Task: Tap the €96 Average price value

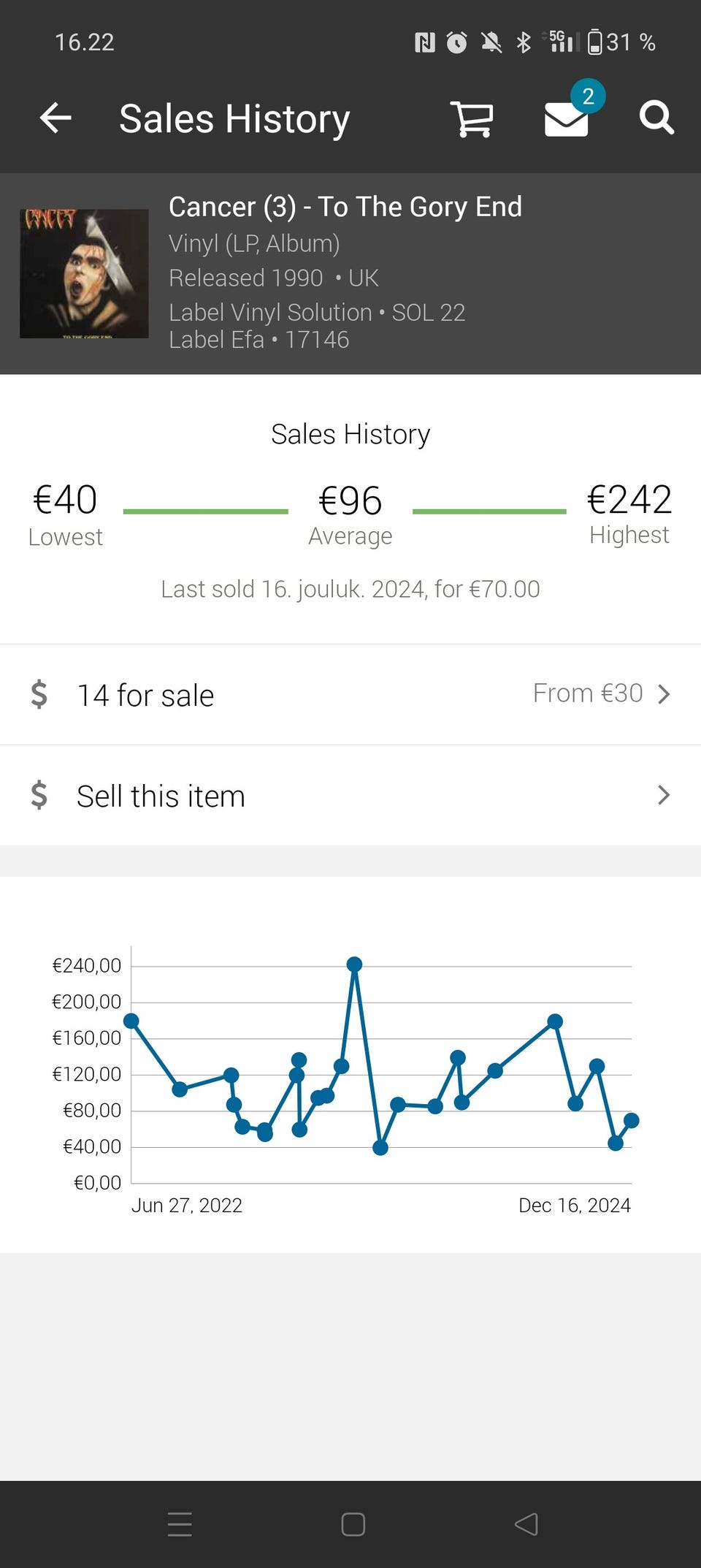Action: [350, 501]
